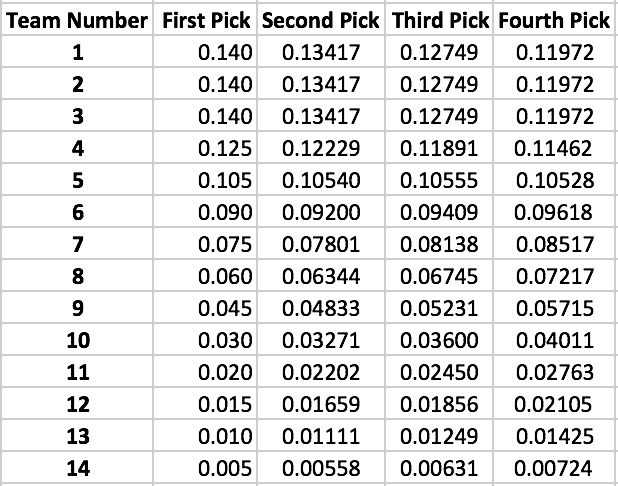The height and width of the screenshot is (486, 618).
Task: Select the Second Pick column header
Action: pos(321,21)
